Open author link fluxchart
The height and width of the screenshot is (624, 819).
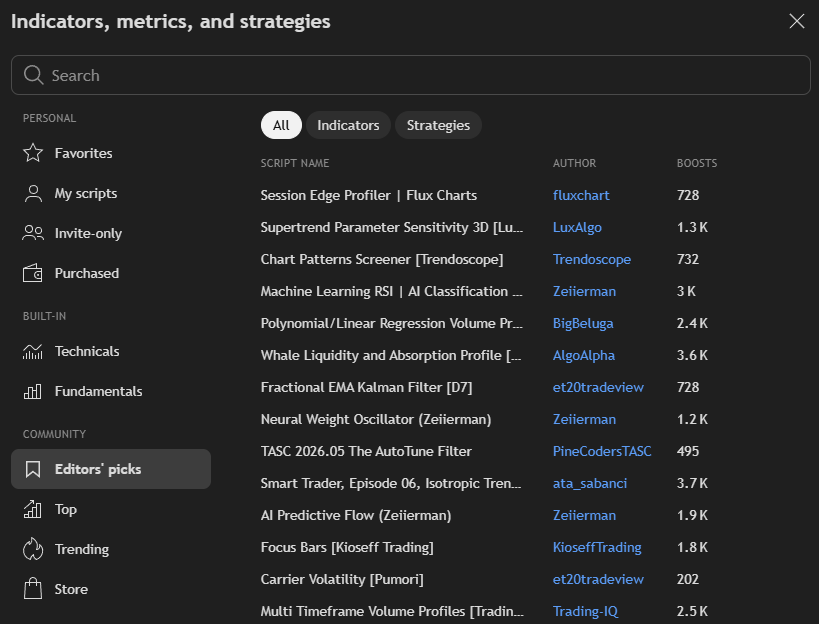(581, 195)
